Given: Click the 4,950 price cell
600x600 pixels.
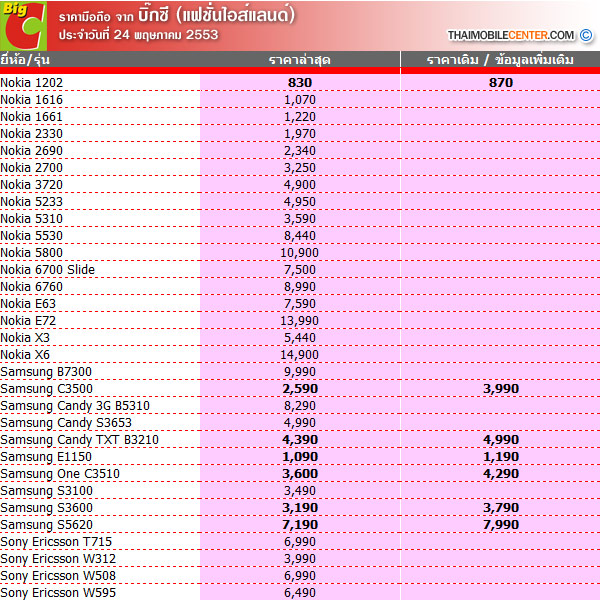Looking at the screenshot, I should coord(300,202).
